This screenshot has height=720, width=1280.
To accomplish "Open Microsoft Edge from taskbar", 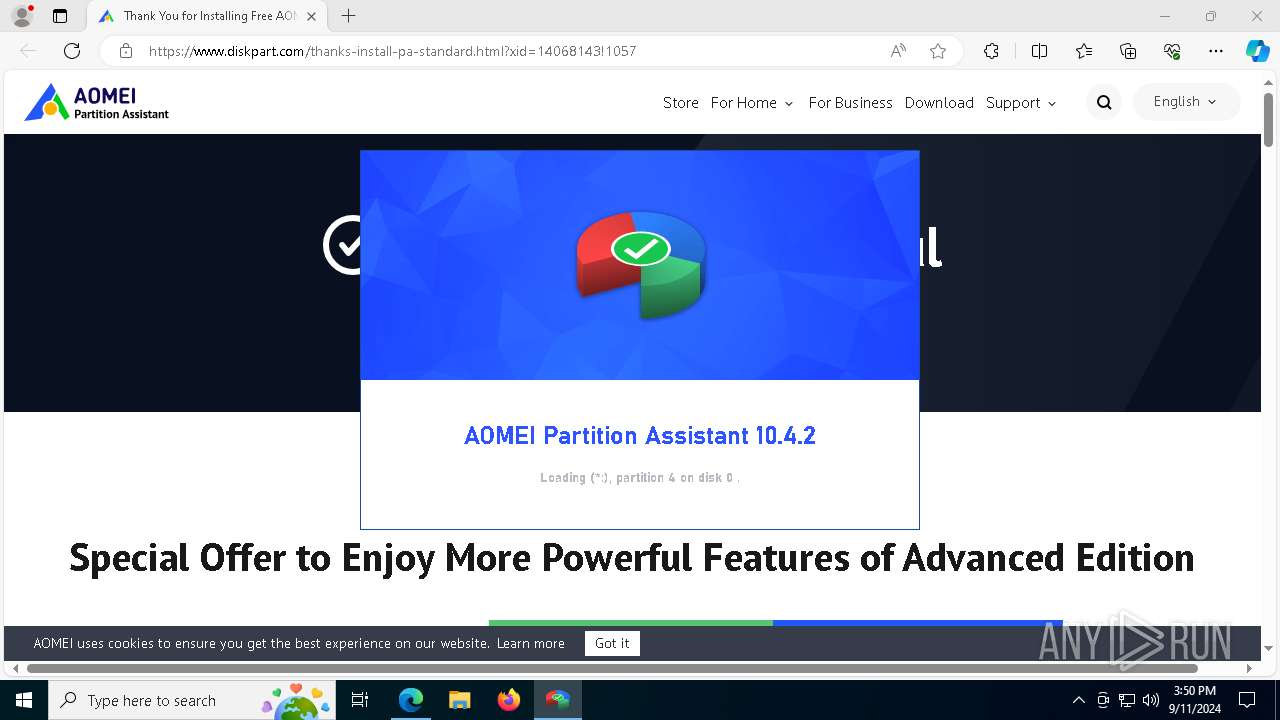I will click(x=411, y=700).
